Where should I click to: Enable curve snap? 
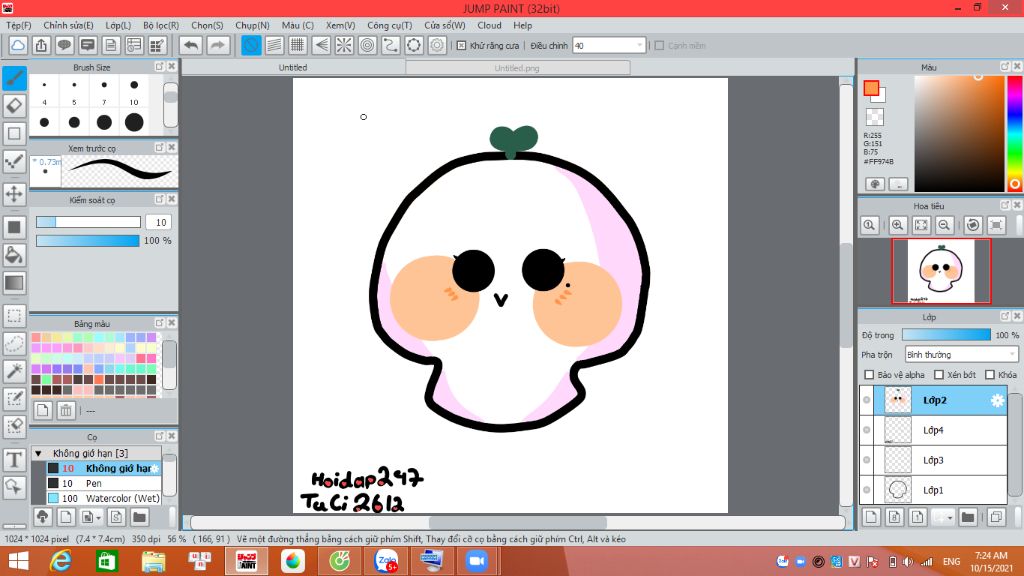391,45
